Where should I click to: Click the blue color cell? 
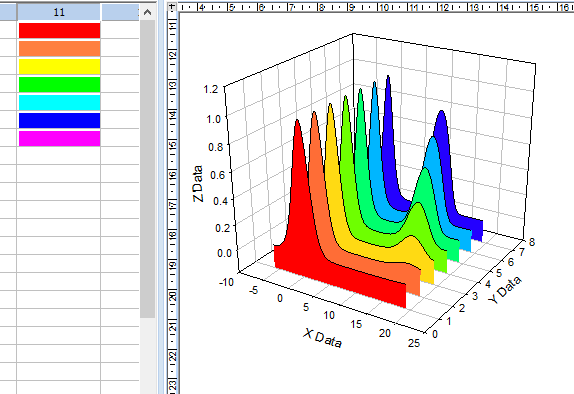click(59, 120)
